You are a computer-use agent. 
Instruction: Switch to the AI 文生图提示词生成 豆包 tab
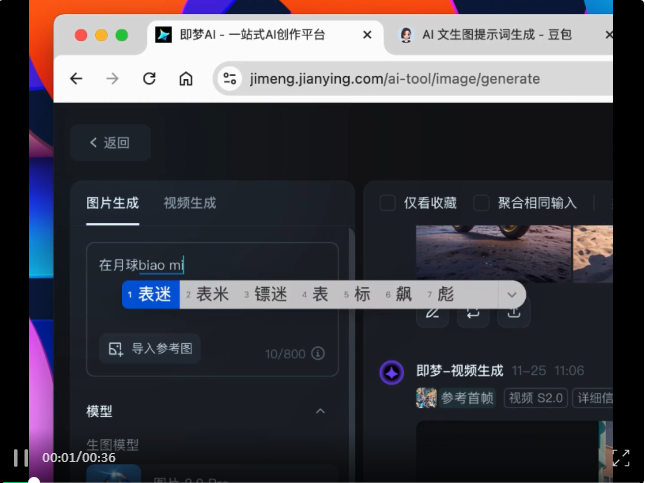coord(497,35)
